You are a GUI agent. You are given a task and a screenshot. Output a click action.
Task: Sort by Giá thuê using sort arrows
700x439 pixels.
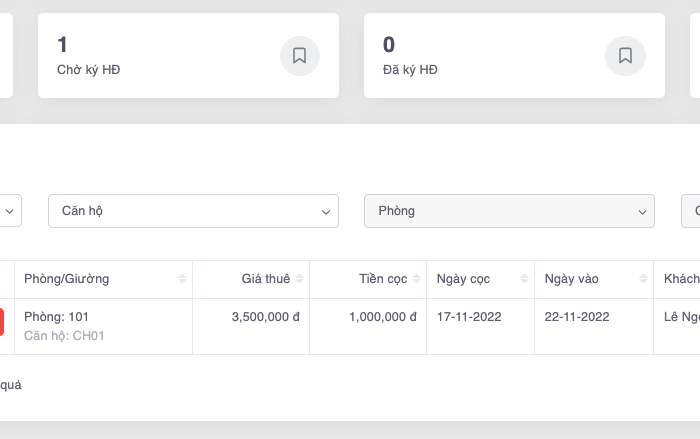(x=300, y=279)
